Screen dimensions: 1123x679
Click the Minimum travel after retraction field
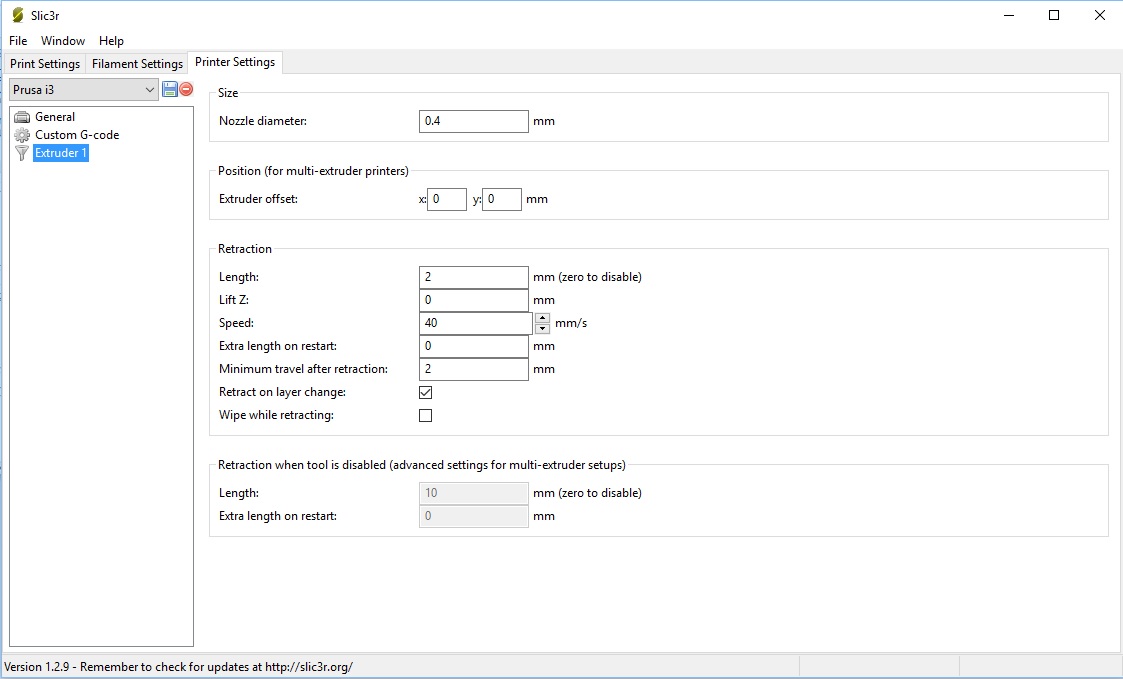473,369
